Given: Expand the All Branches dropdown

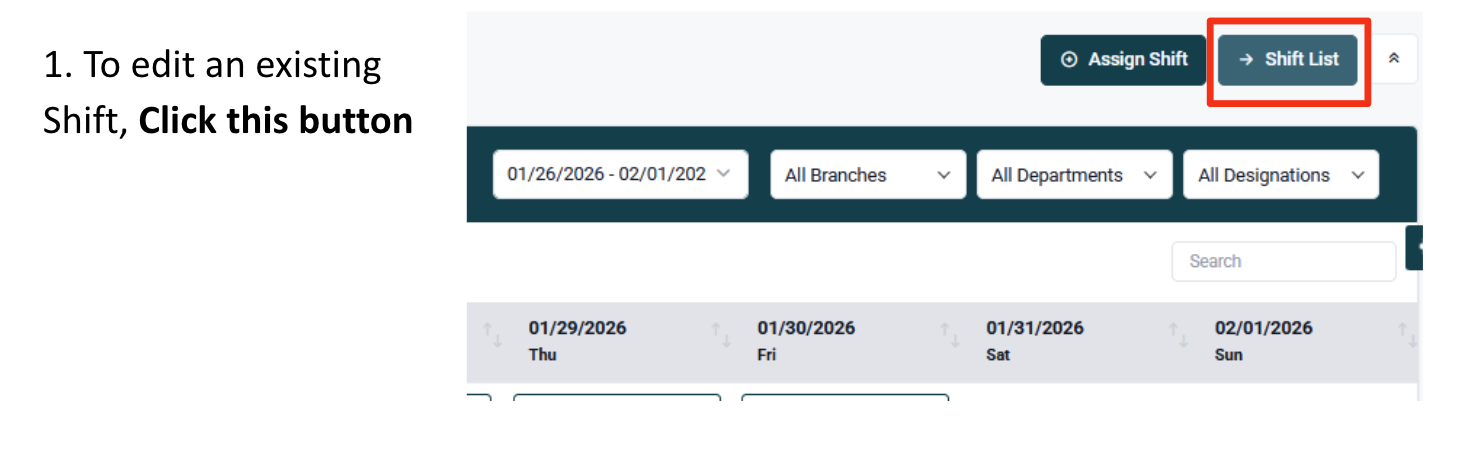Looking at the screenshot, I should (868, 175).
